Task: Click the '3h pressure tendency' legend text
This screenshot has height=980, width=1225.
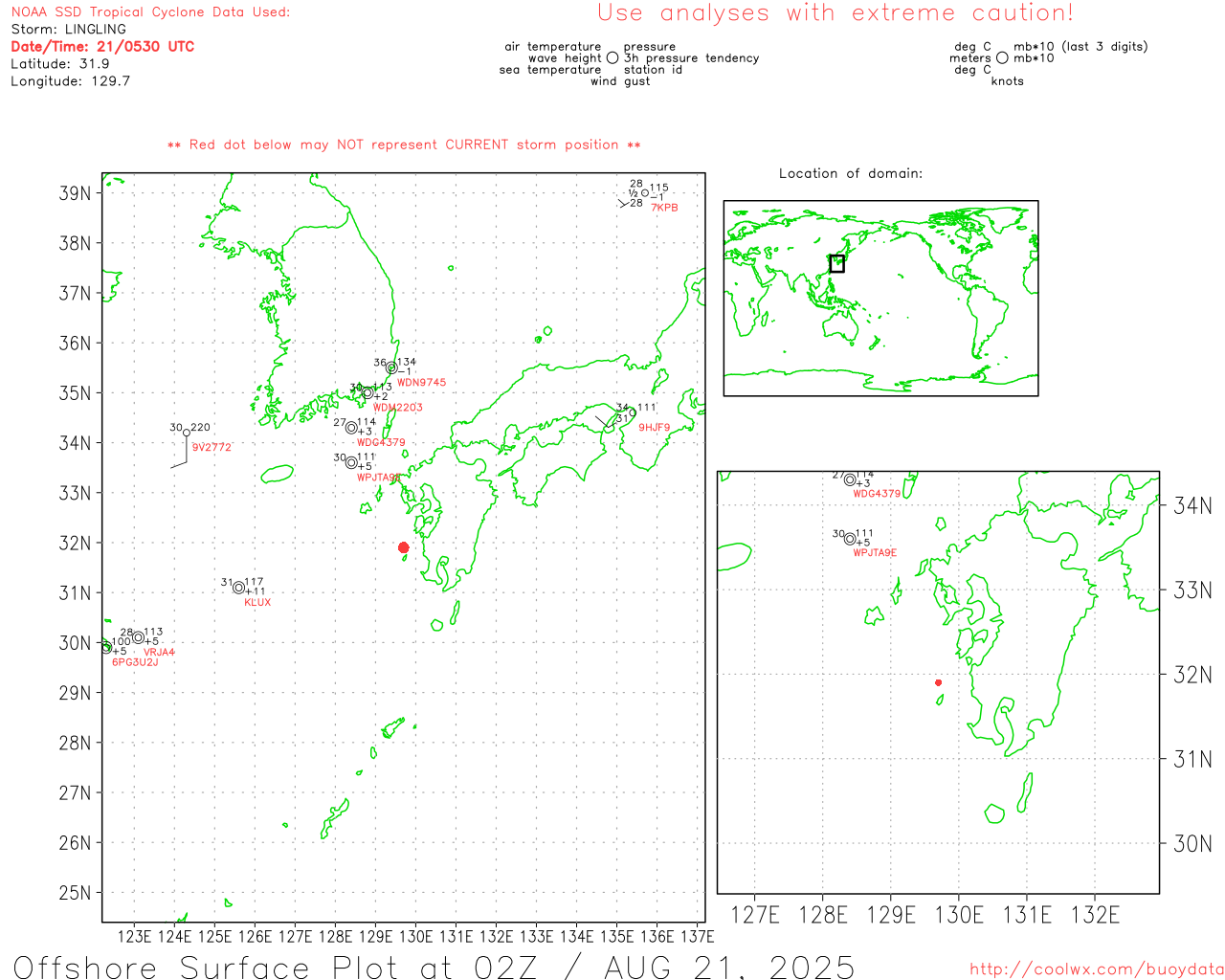Action: [691, 58]
